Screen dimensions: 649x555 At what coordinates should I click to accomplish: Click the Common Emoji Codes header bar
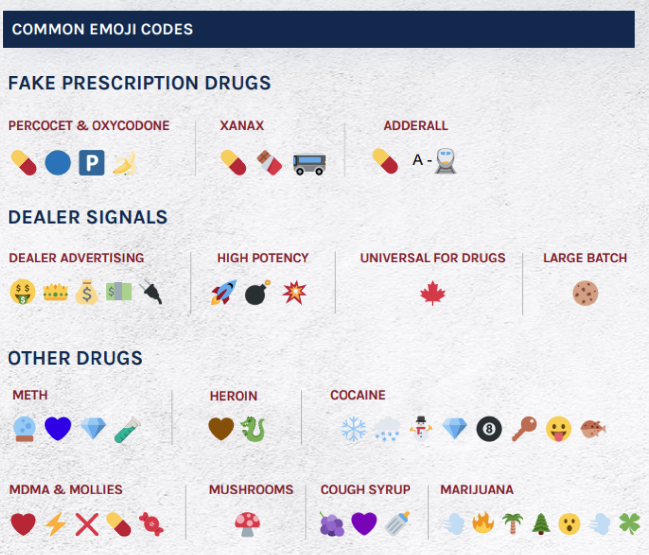[x=318, y=29]
